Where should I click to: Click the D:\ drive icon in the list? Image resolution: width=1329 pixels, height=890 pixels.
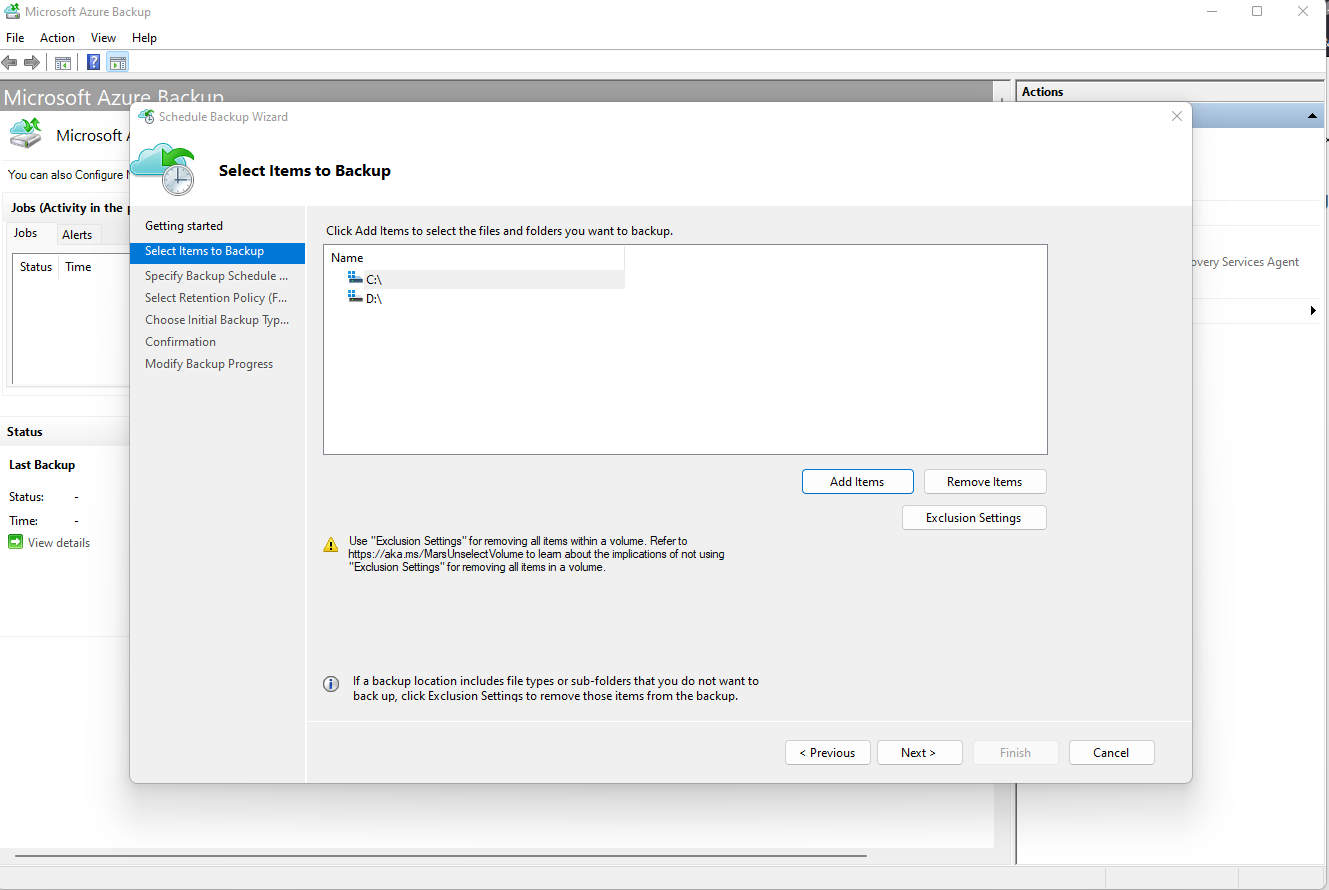(355, 297)
